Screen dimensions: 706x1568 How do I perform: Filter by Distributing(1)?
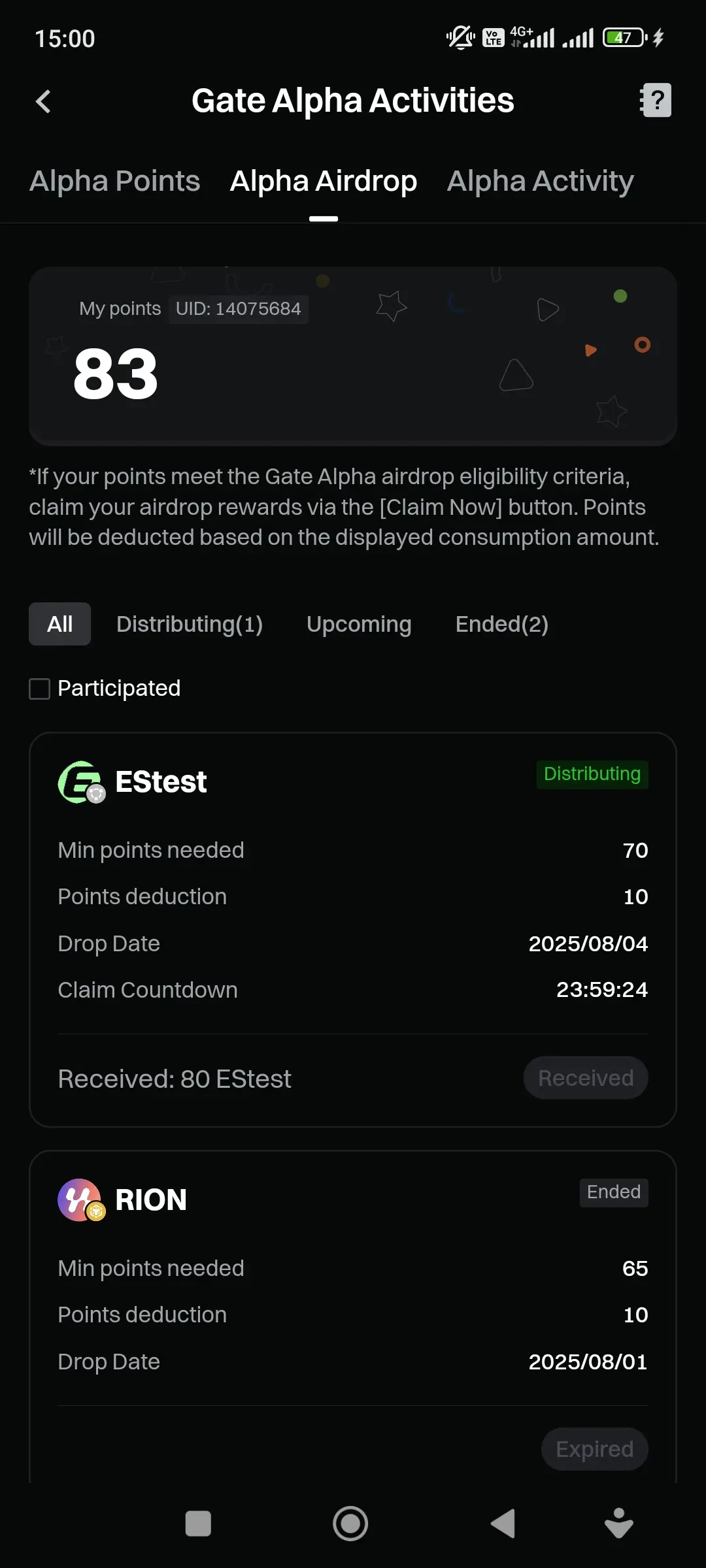[190, 624]
